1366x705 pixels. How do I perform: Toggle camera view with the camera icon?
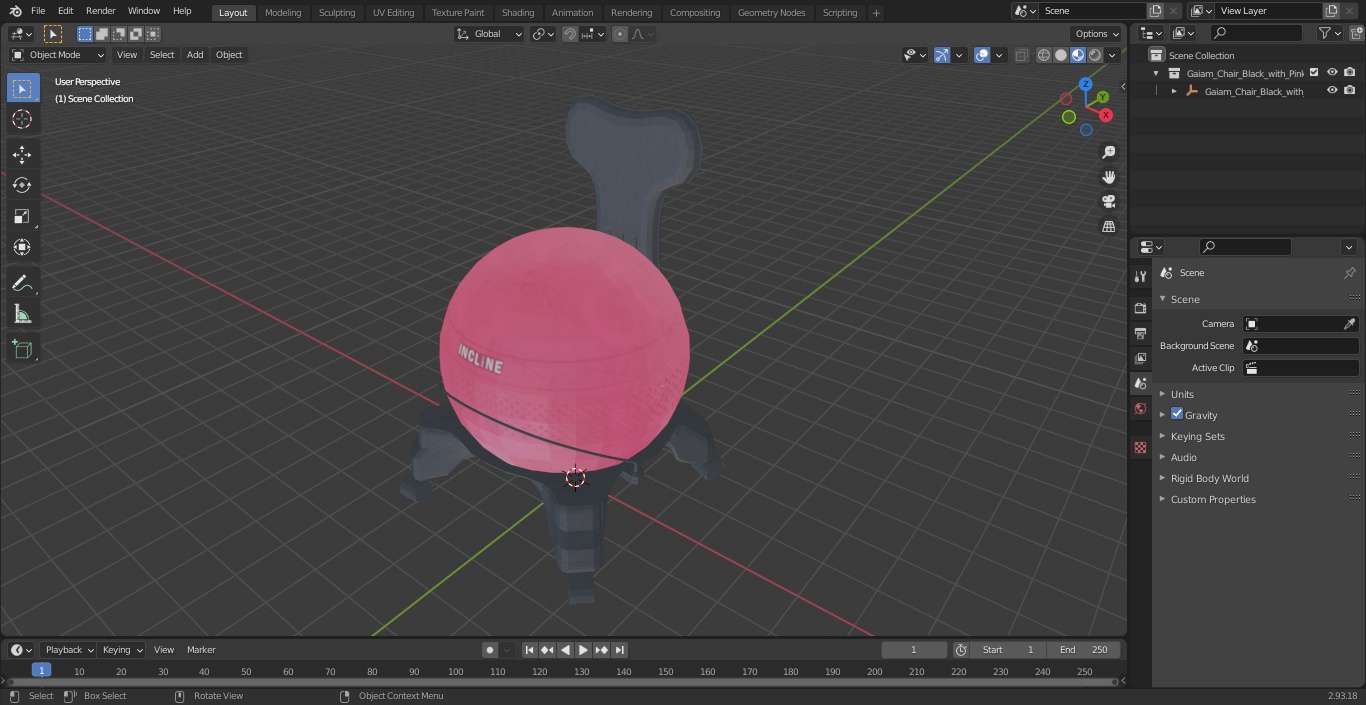click(x=1108, y=202)
